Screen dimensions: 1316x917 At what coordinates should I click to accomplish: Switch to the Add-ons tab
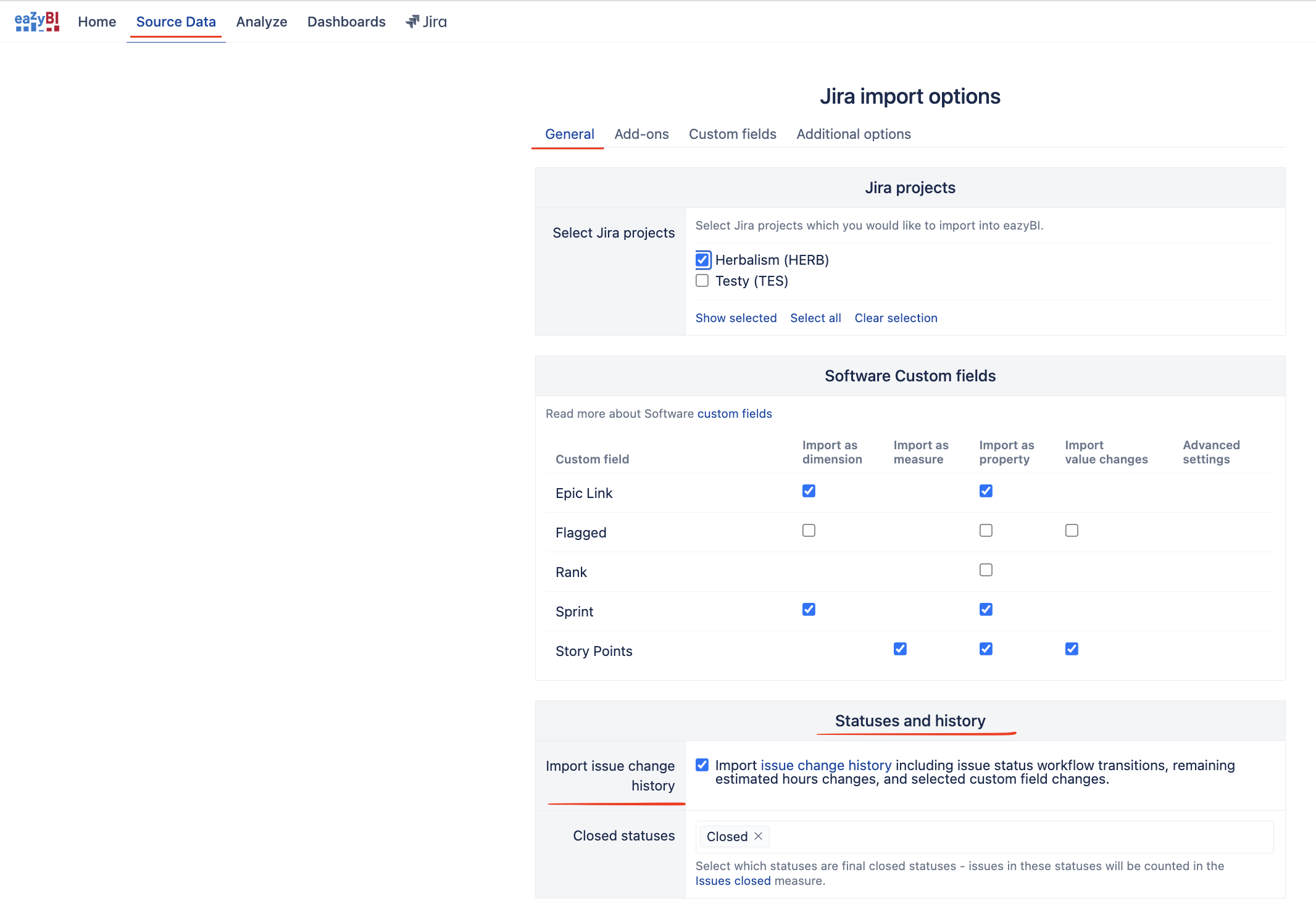coord(641,134)
